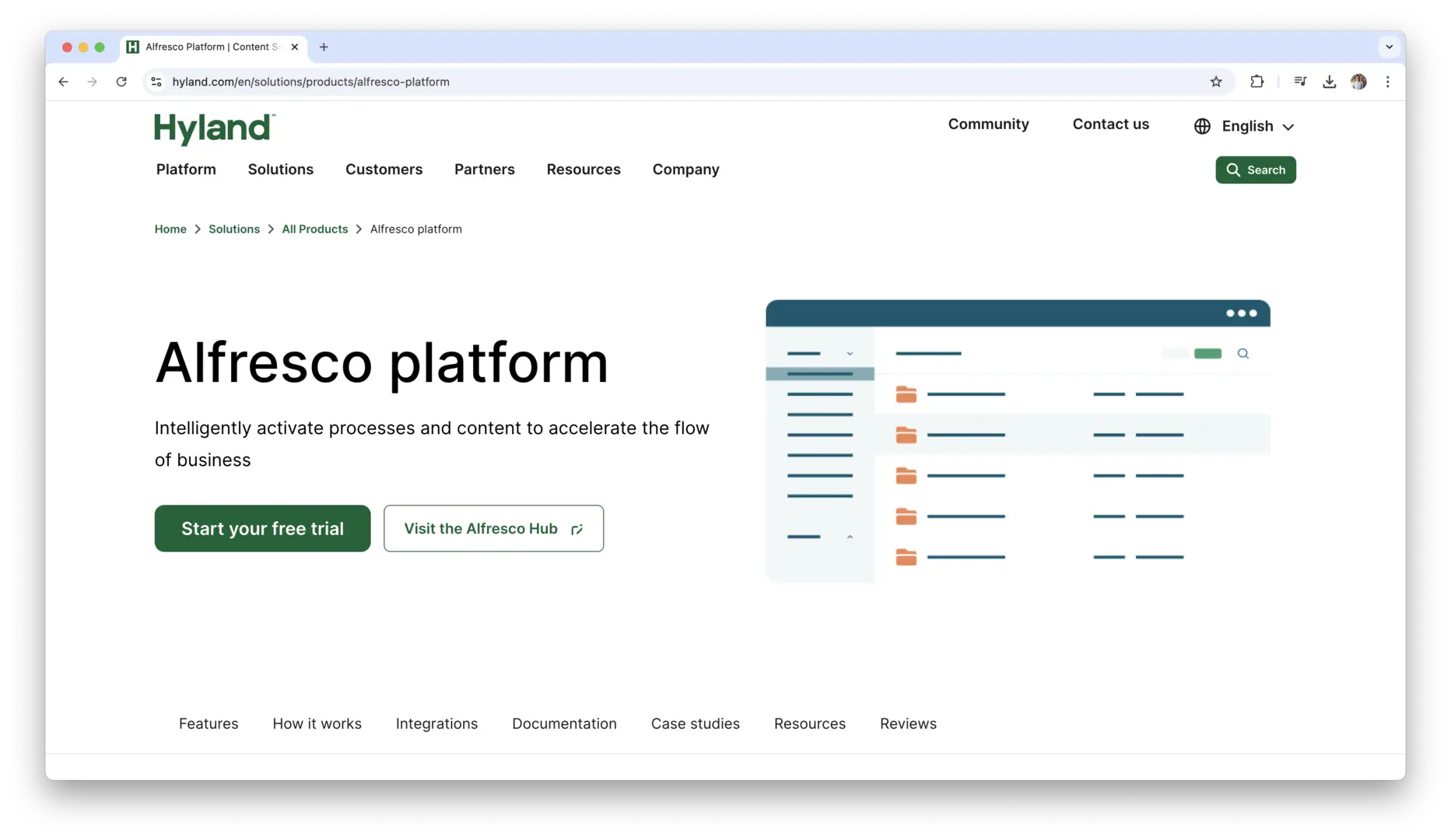
Task: Jump to the How it works tab
Action: click(x=317, y=723)
